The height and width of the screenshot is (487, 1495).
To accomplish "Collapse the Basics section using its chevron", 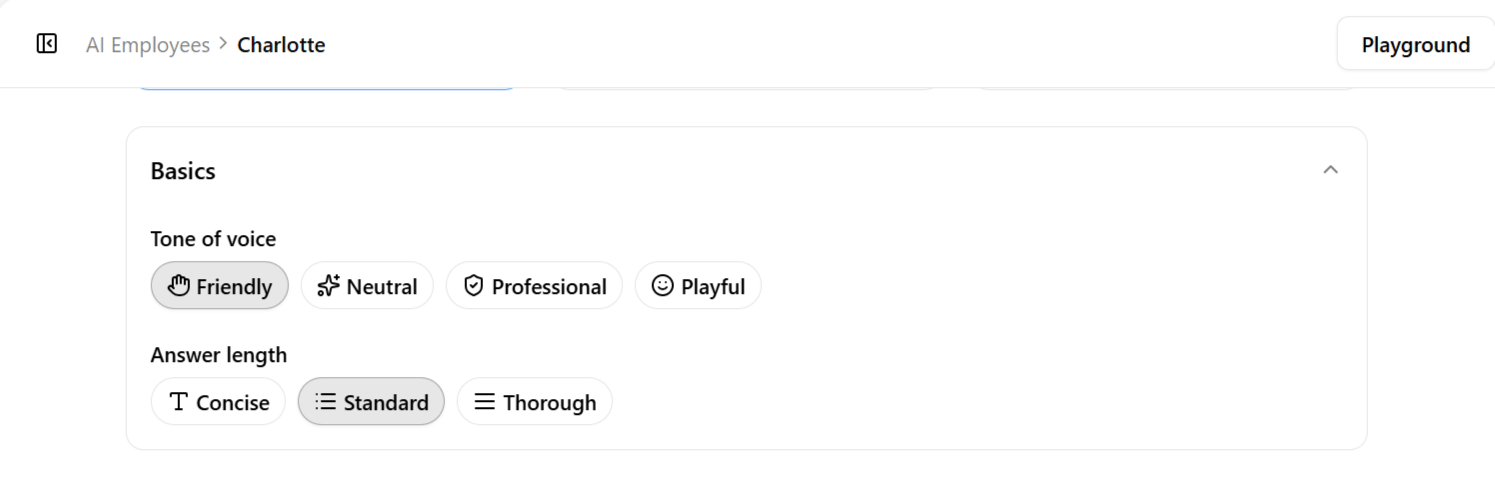I will (1330, 170).
